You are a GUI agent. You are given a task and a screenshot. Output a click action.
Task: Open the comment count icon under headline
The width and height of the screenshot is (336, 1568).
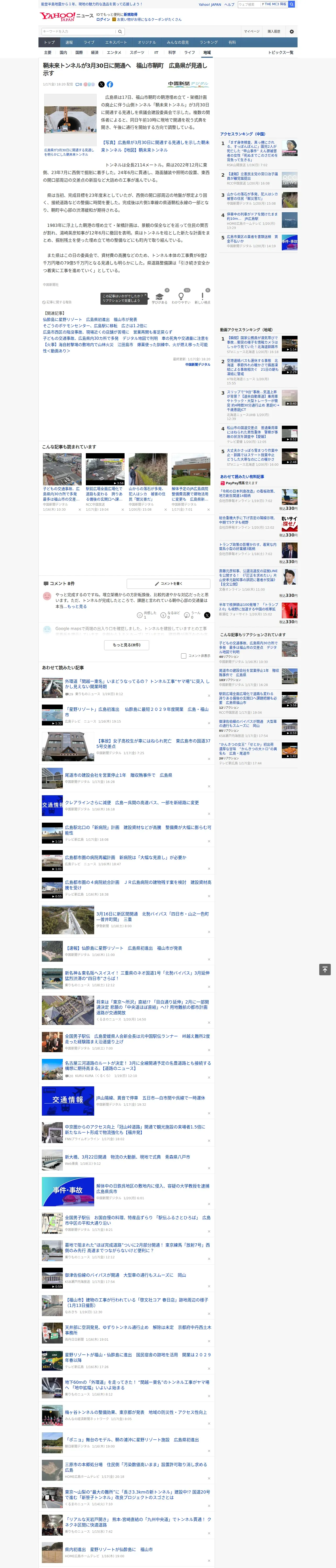[x=79, y=85]
